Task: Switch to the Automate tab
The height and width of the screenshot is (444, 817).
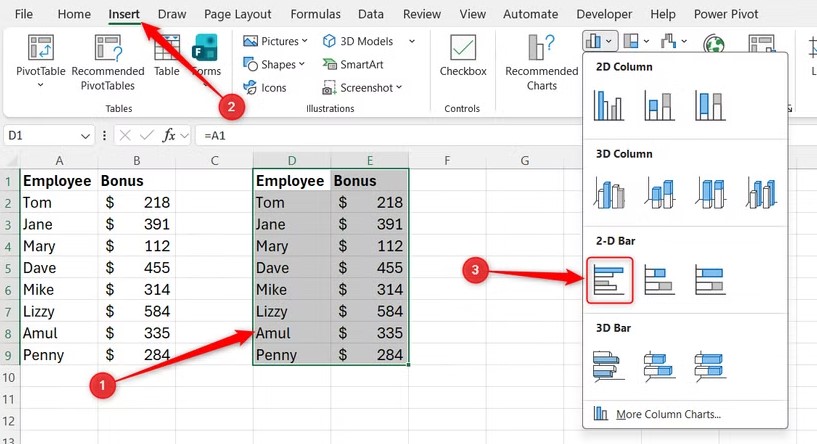Action: coord(530,14)
